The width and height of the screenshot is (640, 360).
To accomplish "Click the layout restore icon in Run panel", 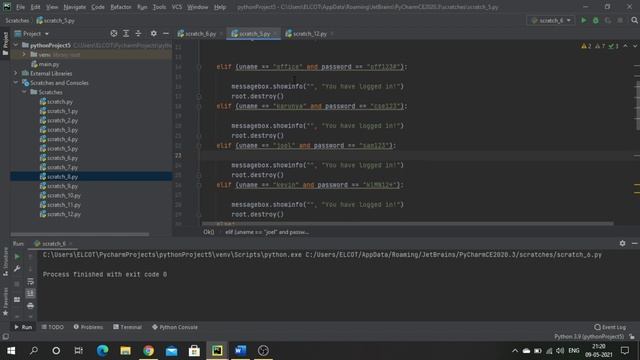I will click(17, 300).
